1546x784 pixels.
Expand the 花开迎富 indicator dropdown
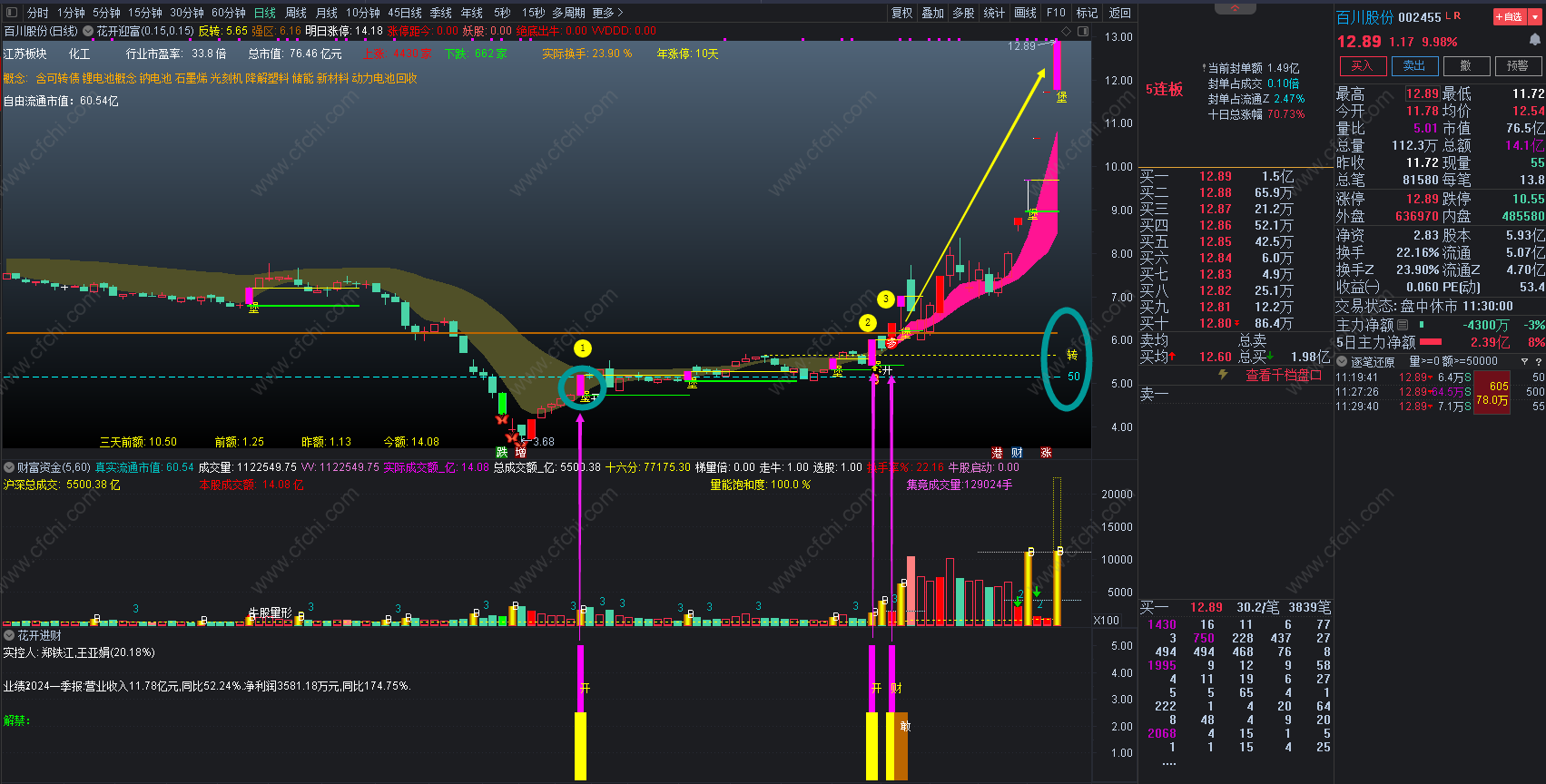pyautogui.click(x=89, y=31)
